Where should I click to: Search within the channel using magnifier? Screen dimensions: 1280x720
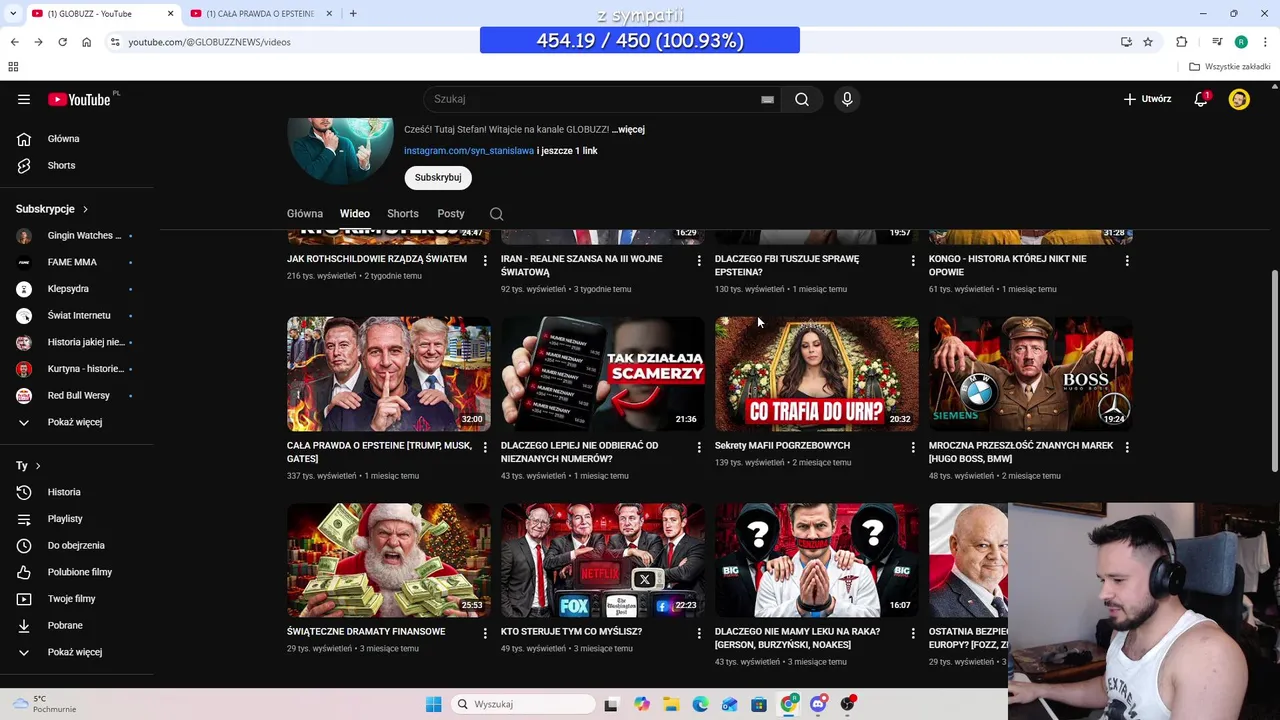pyautogui.click(x=496, y=214)
